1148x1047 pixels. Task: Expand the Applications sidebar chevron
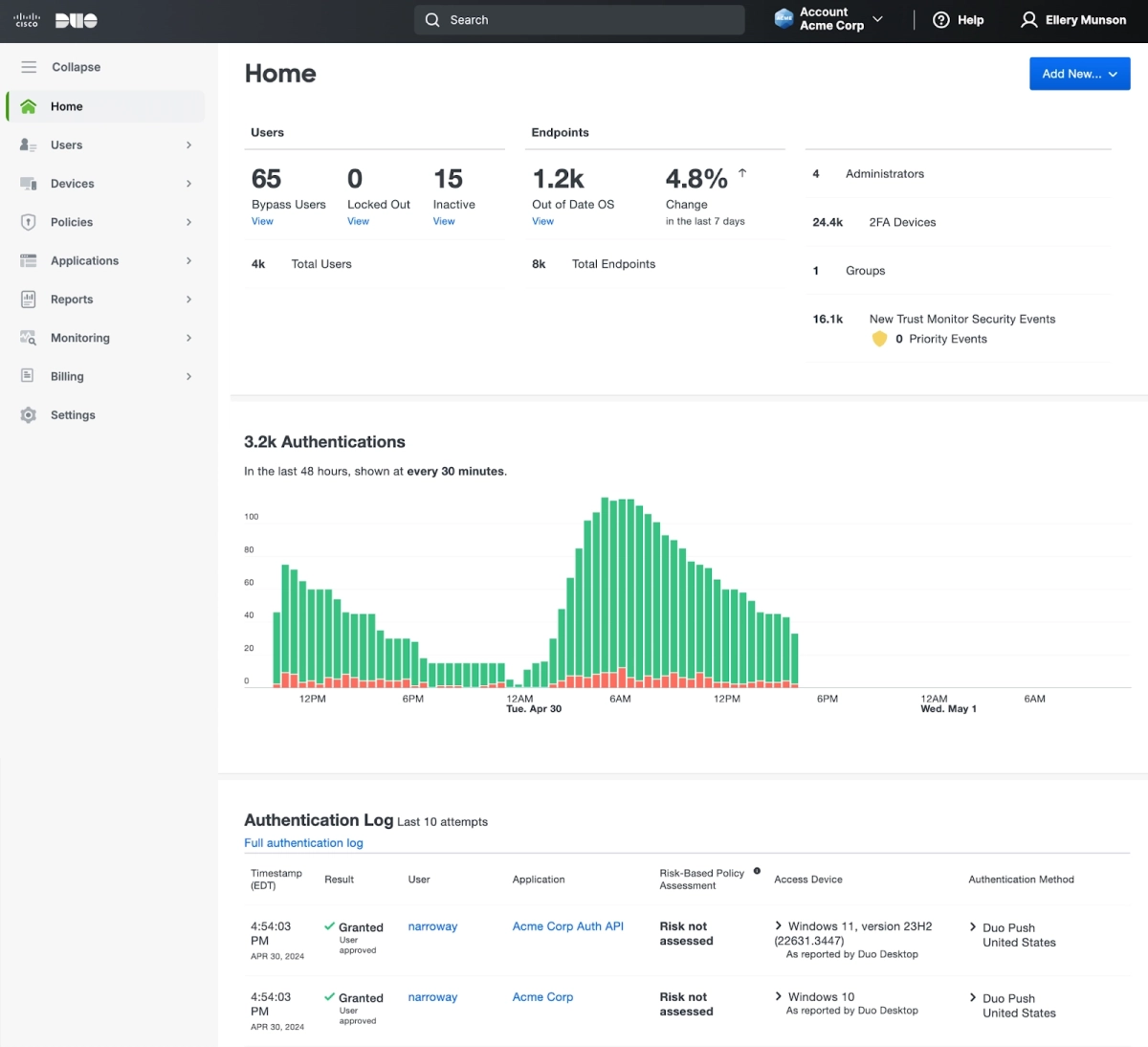coord(188,261)
